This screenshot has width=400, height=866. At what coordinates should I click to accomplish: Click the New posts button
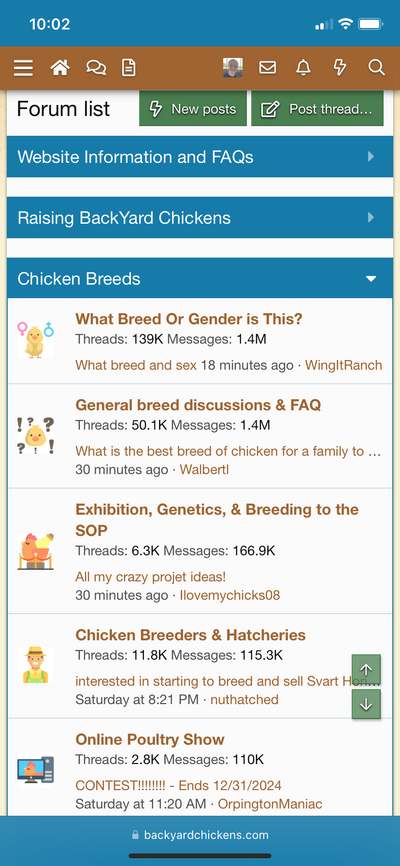[193, 109]
